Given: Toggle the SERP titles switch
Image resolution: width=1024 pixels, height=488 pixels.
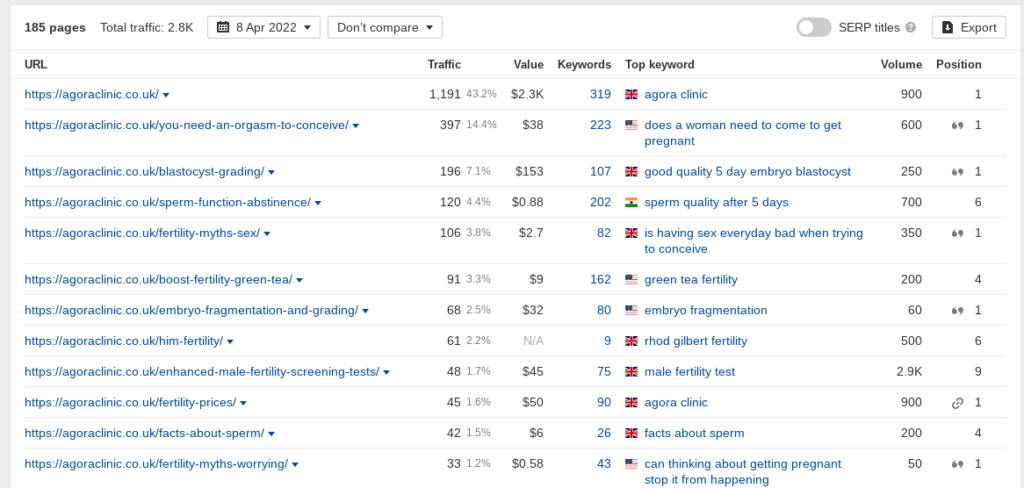Looking at the screenshot, I should (814, 27).
